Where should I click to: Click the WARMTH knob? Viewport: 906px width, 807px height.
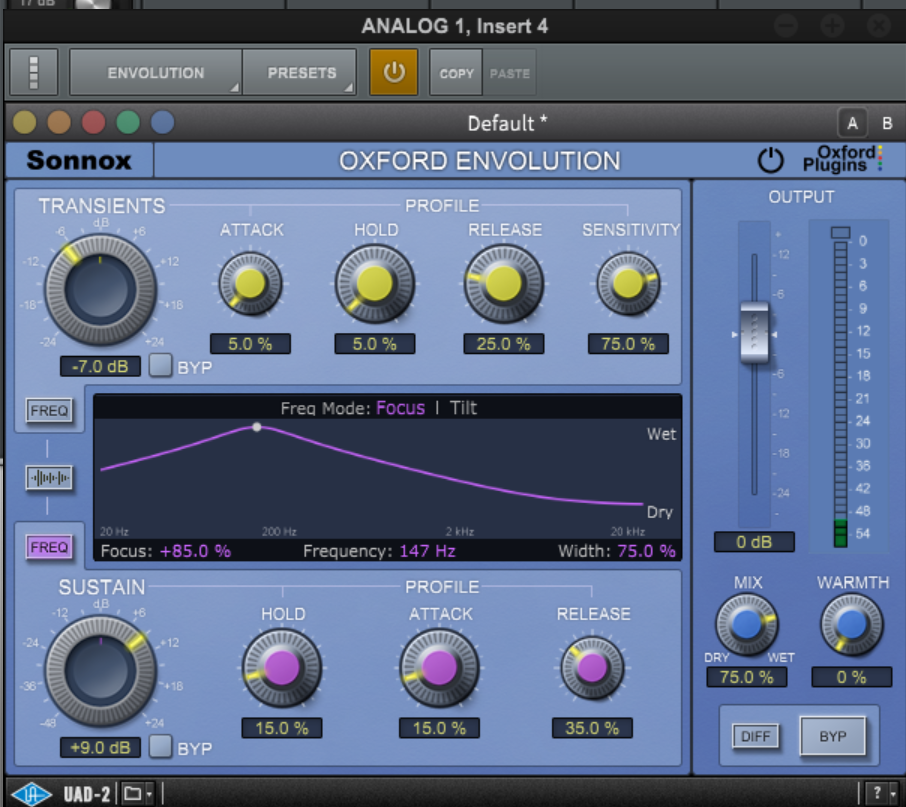pyautogui.click(x=852, y=625)
